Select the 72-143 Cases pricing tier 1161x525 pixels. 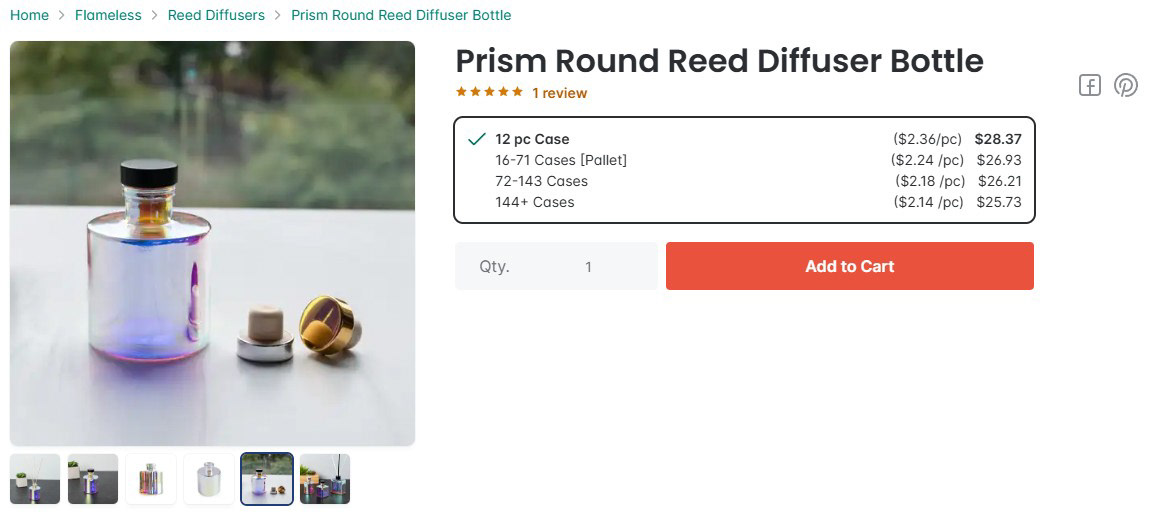point(541,181)
